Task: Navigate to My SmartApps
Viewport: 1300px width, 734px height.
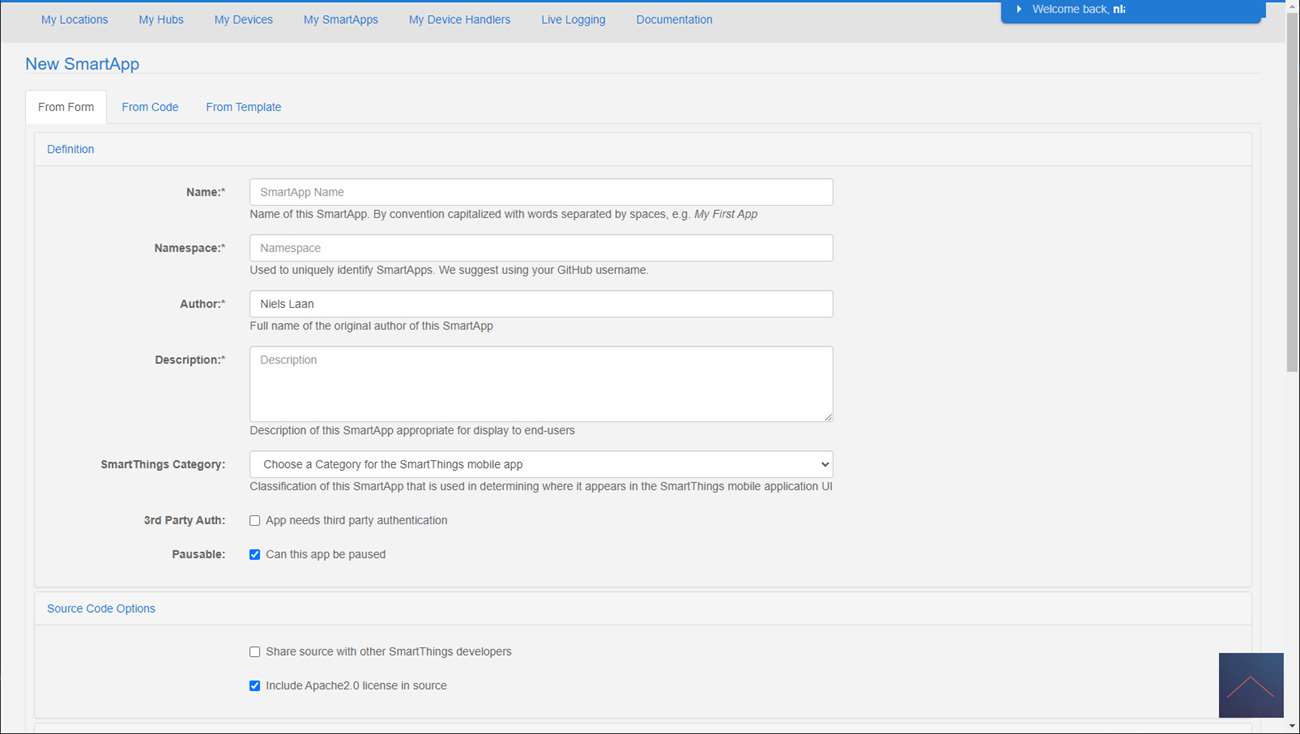Action: (x=341, y=19)
